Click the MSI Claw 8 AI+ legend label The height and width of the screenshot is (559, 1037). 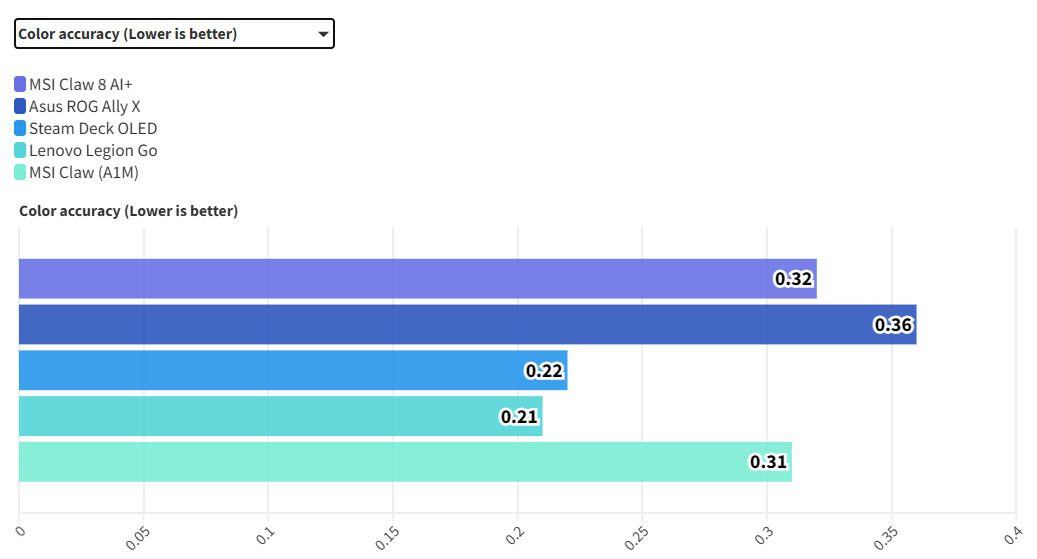(x=80, y=84)
